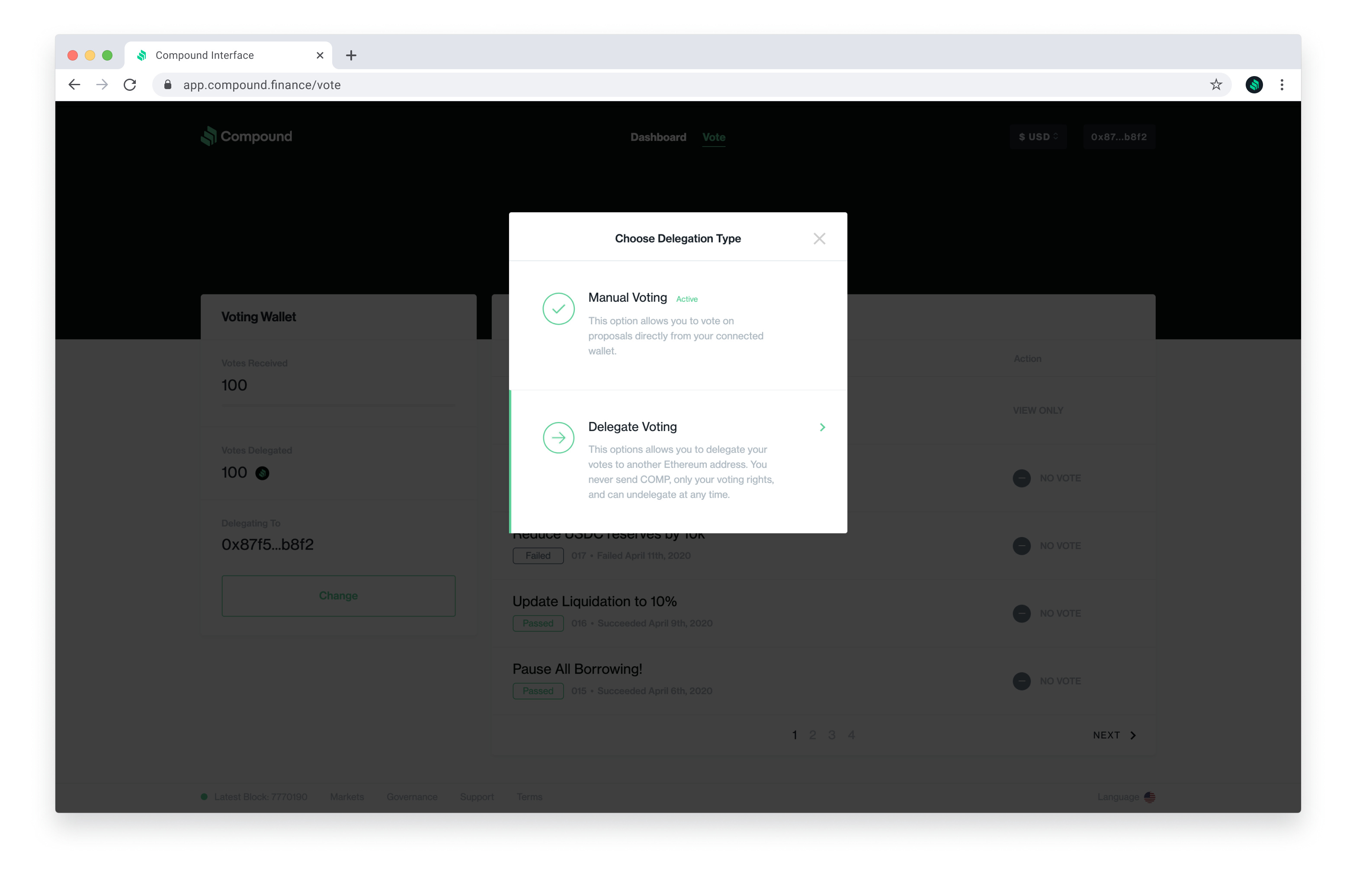The width and height of the screenshot is (1372, 876).
Task: Choose the Delegate Voting option title
Action: click(632, 427)
